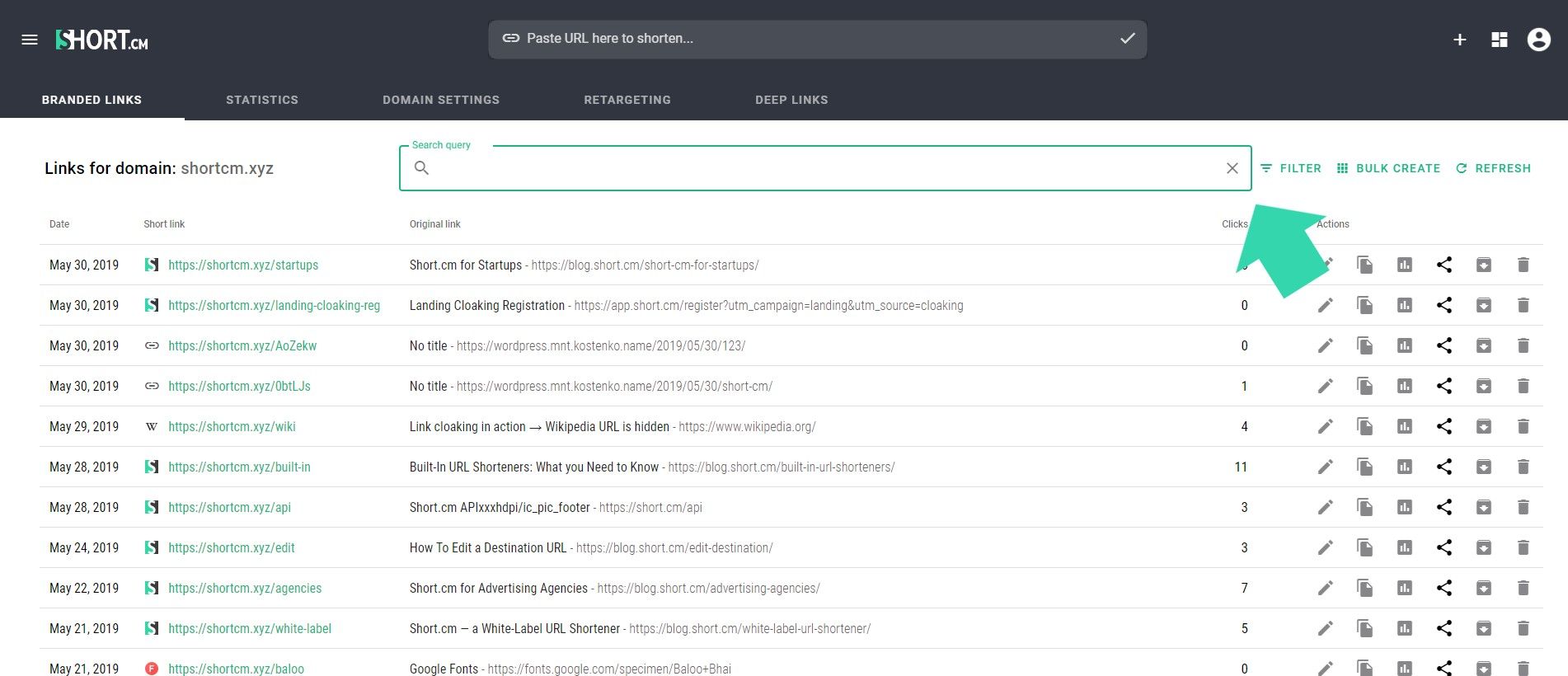The image size is (1568, 676).
Task: Switch to the Deep Links tab
Action: click(x=791, y=100)
